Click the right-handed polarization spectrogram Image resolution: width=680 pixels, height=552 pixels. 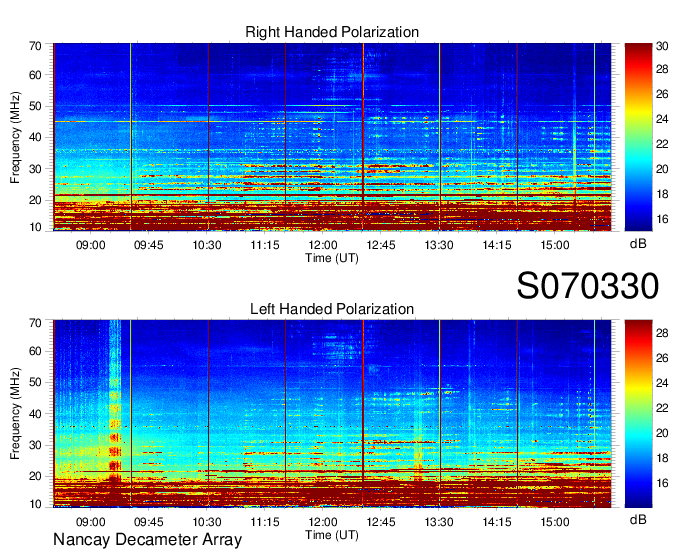pos(332,137)
